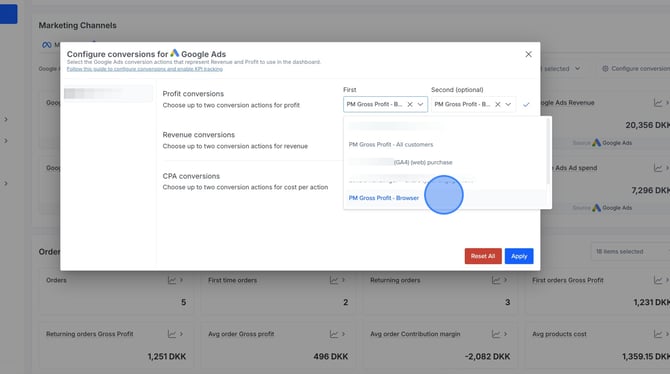Open the guide link to configure conversions

tap(144, 69)
